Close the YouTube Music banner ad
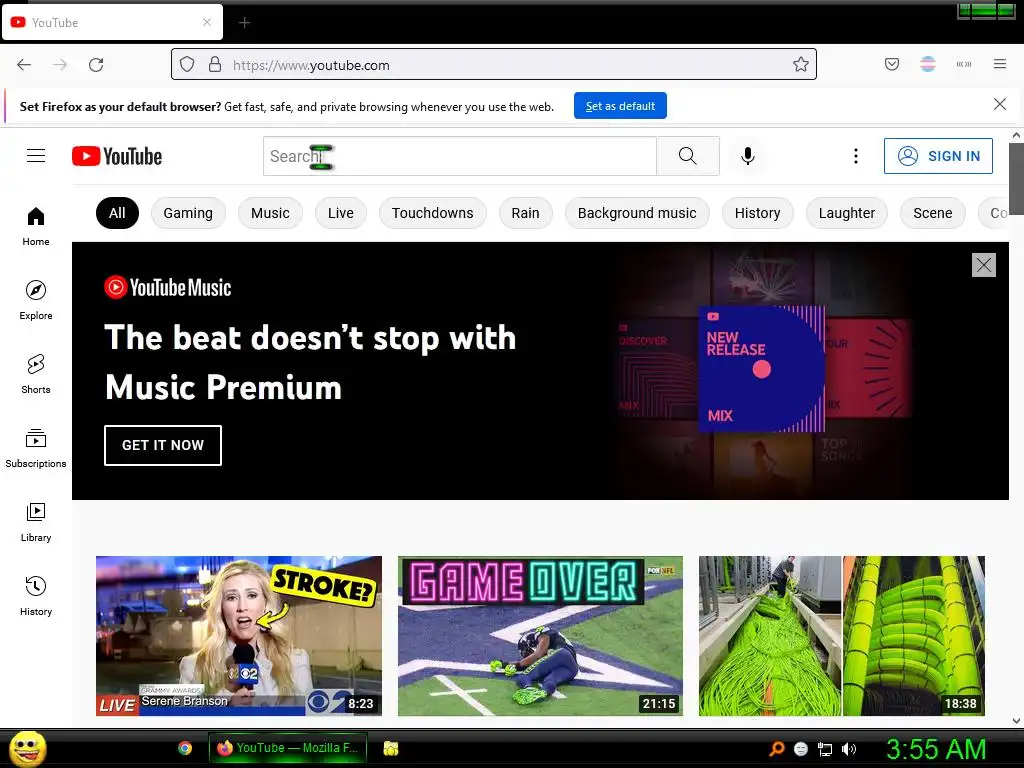Screen dimensions: 1024x768 [984, 265]
